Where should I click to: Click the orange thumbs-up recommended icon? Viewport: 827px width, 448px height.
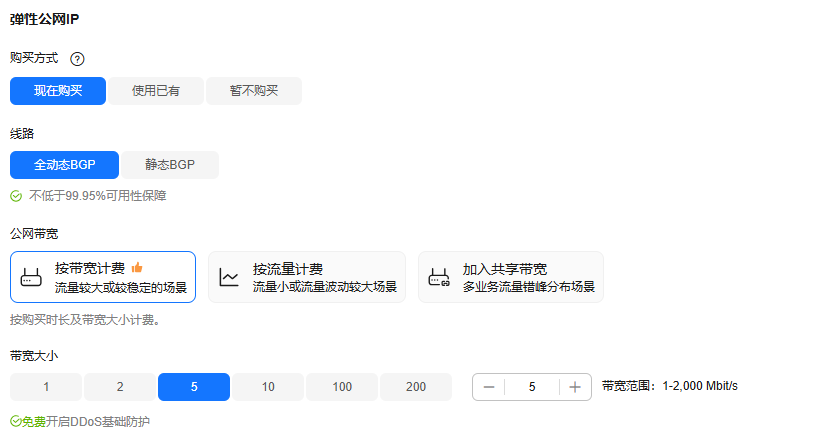(x=137, y=268)
